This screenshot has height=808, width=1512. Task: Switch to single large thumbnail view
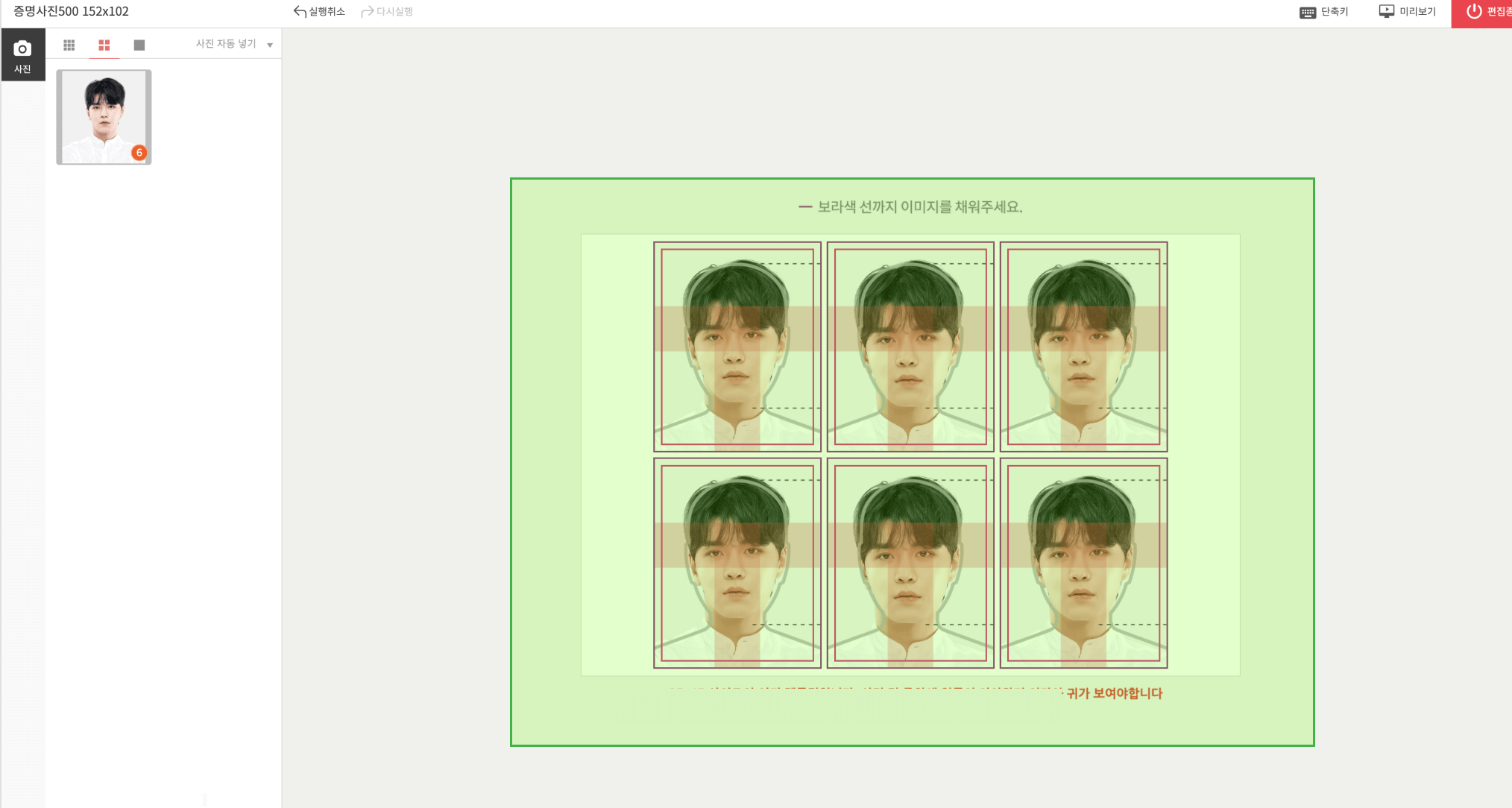139,45
